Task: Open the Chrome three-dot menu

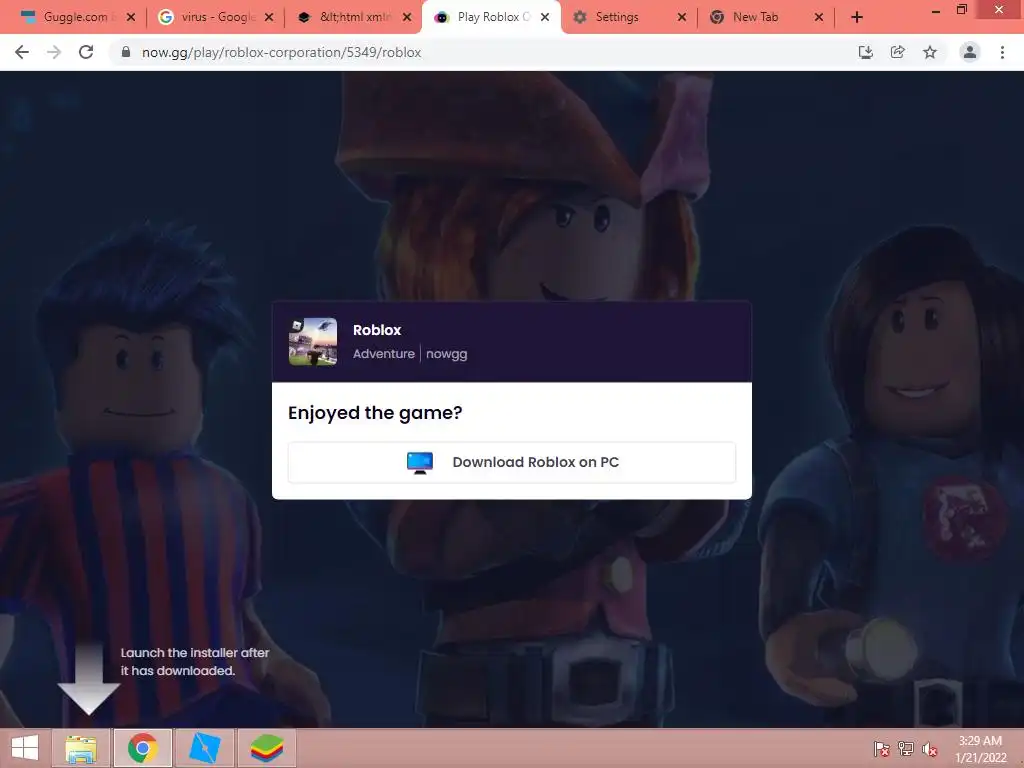Action: [x=1002, y=52]
